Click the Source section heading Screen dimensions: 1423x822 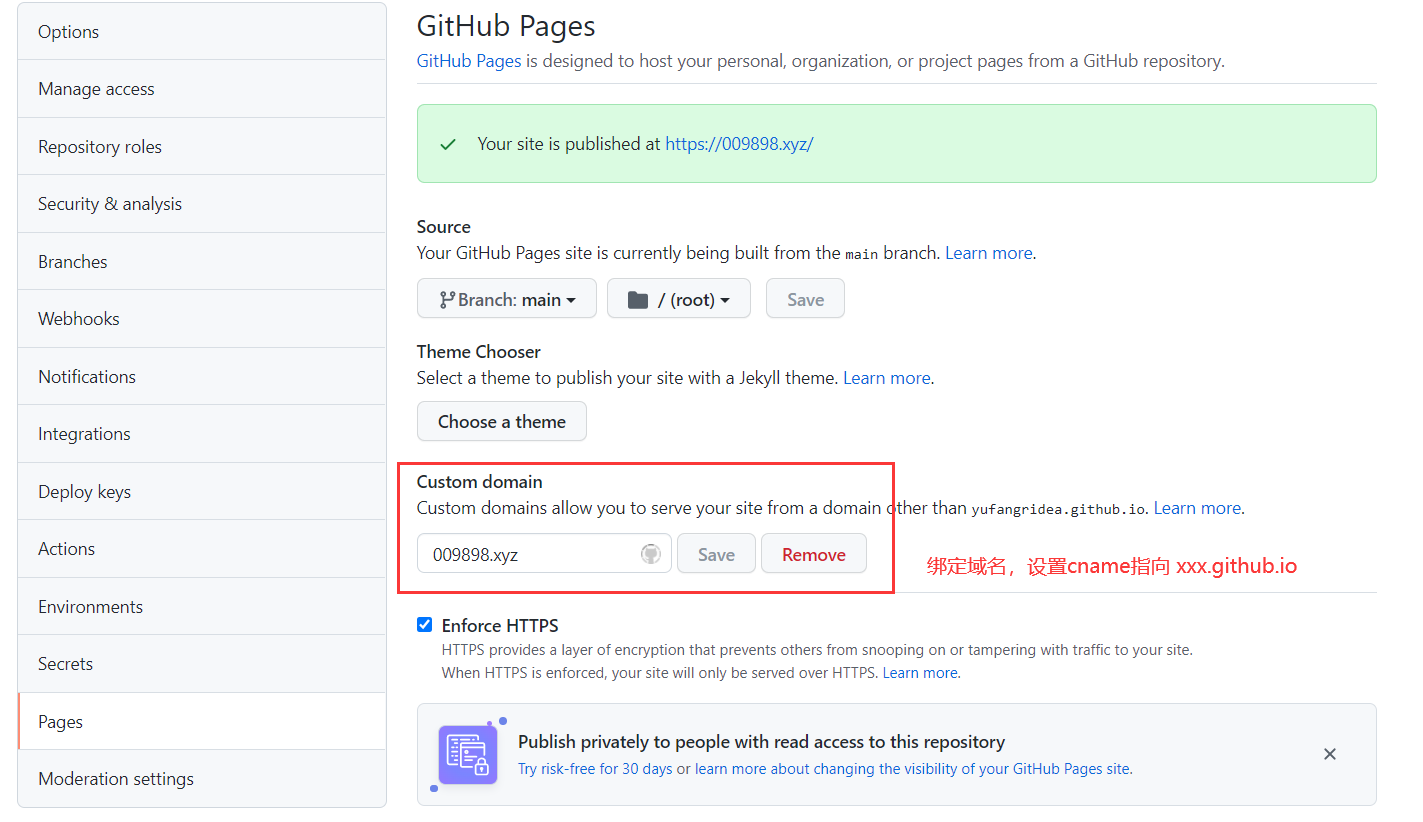point(444,227)
